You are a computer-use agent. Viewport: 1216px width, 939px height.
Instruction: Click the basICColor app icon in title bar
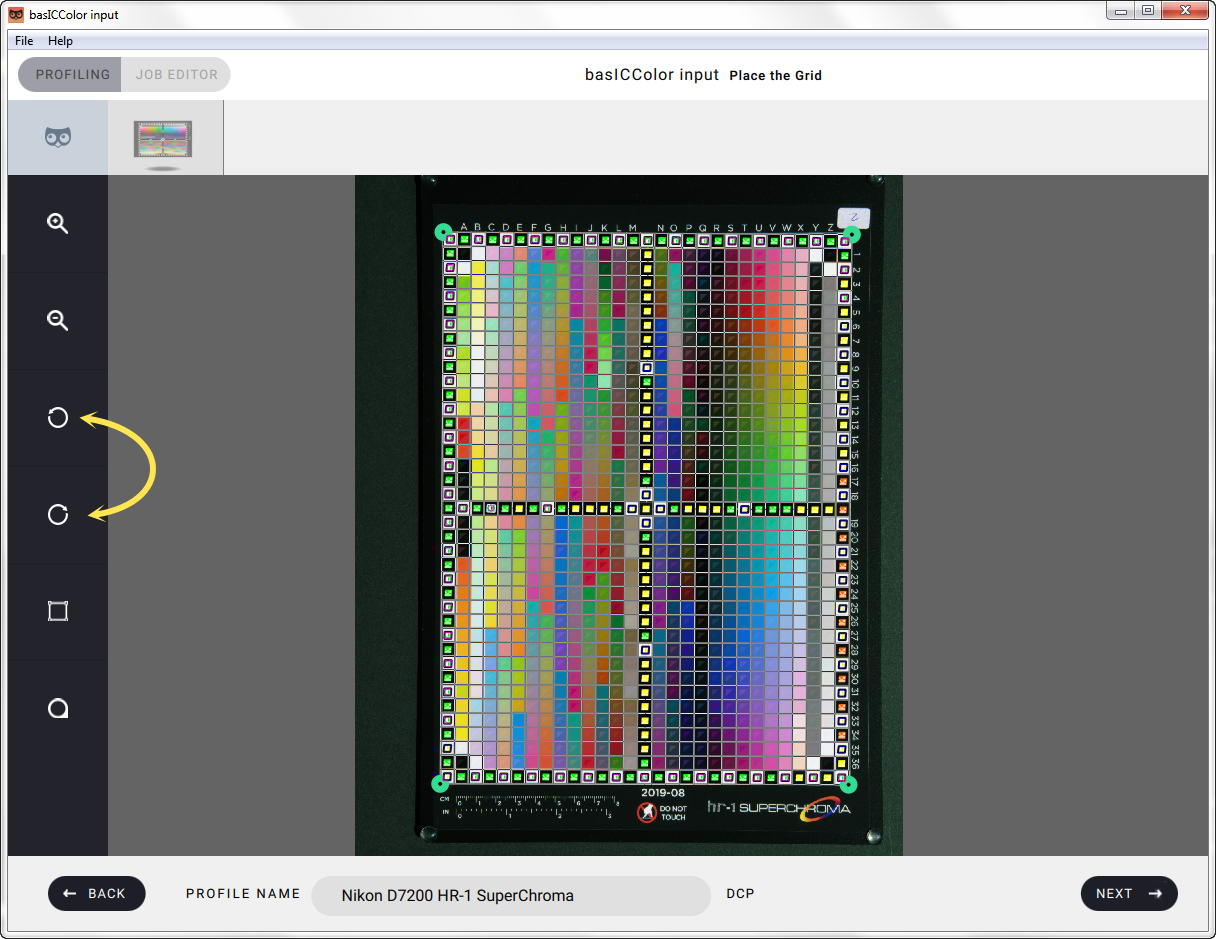pyautogui.click(x=16, y=15)
